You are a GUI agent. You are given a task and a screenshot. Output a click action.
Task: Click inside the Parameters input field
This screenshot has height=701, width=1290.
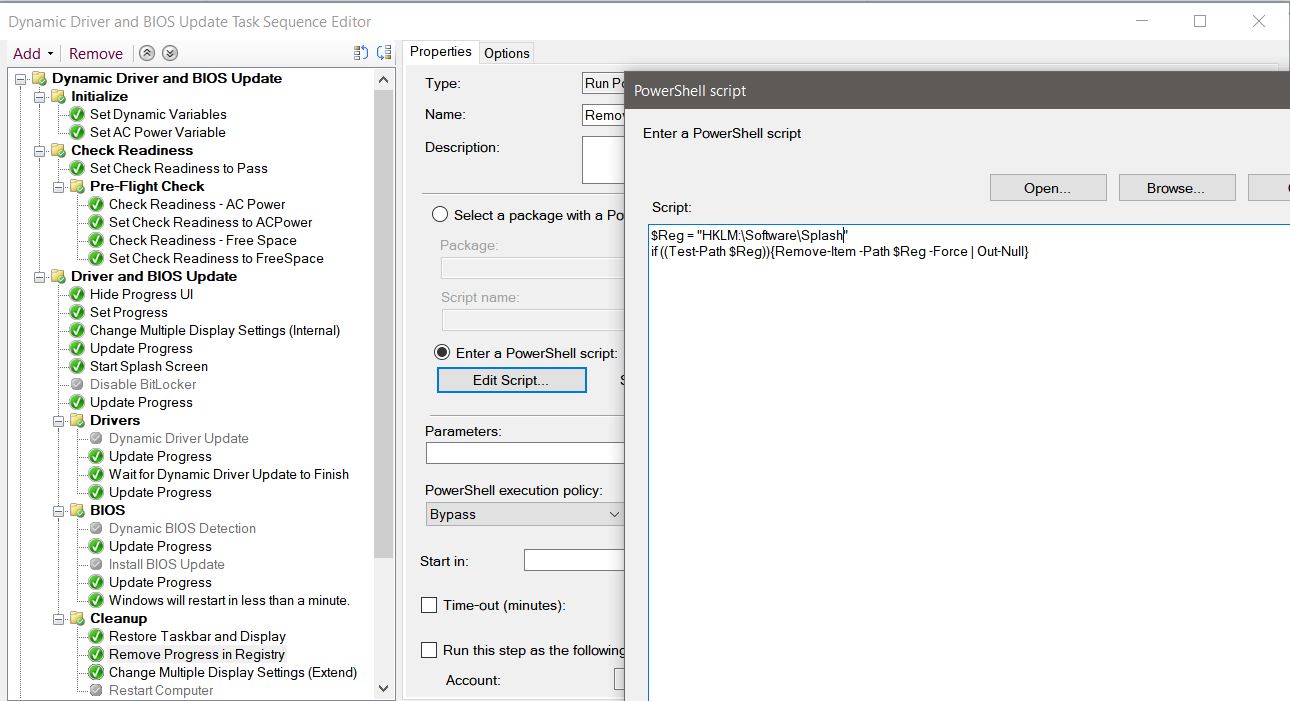coord(524,453)
